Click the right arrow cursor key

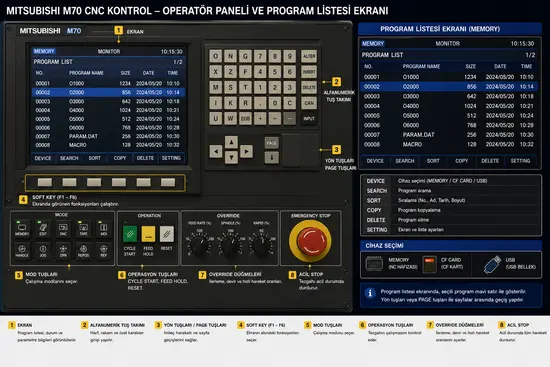pyautogui.click(x=247, y=152)
